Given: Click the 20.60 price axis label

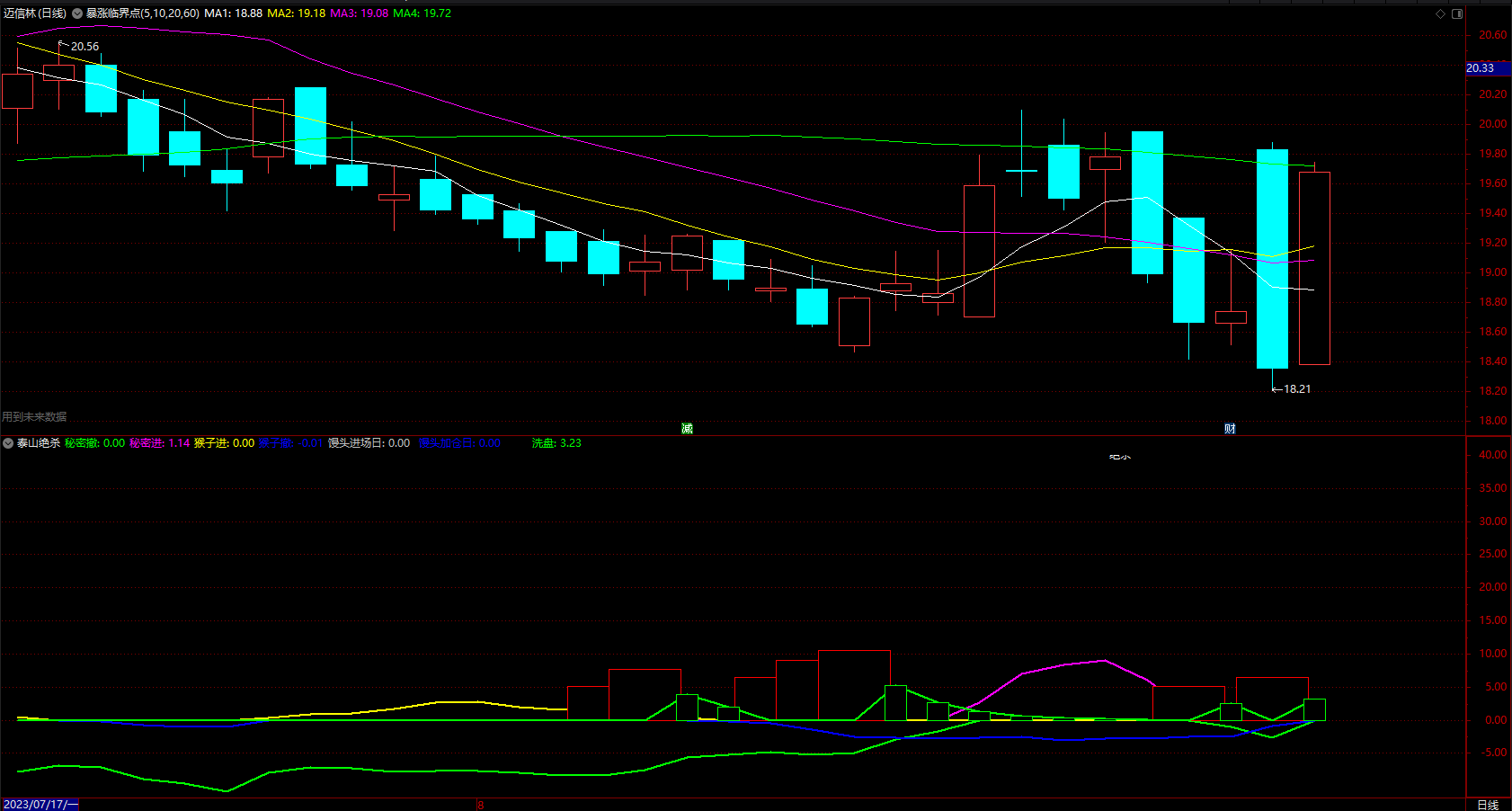Looking at the screenshot, I should (1493, 35).
